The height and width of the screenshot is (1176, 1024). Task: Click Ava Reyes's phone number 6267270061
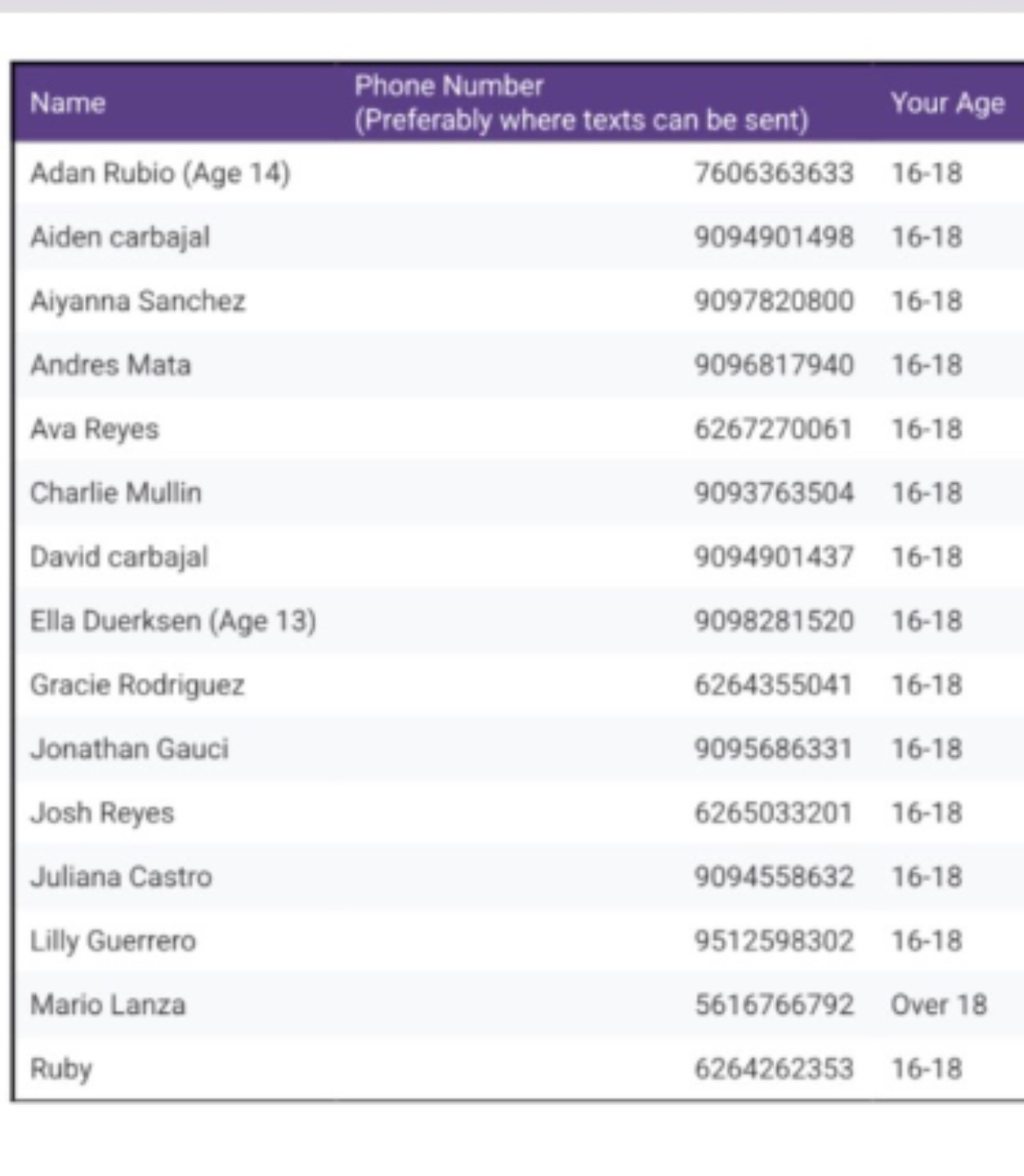(x=774, y=429)
